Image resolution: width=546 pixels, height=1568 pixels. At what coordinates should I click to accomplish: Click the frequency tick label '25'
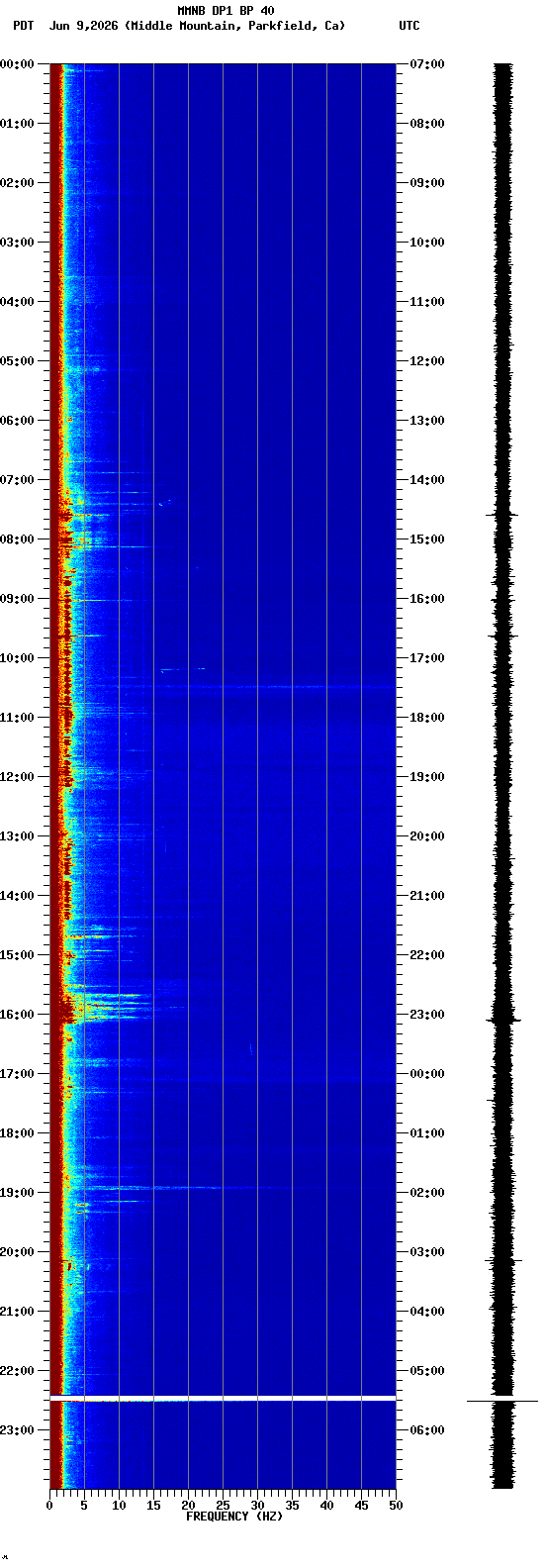tap(223, 1507)
